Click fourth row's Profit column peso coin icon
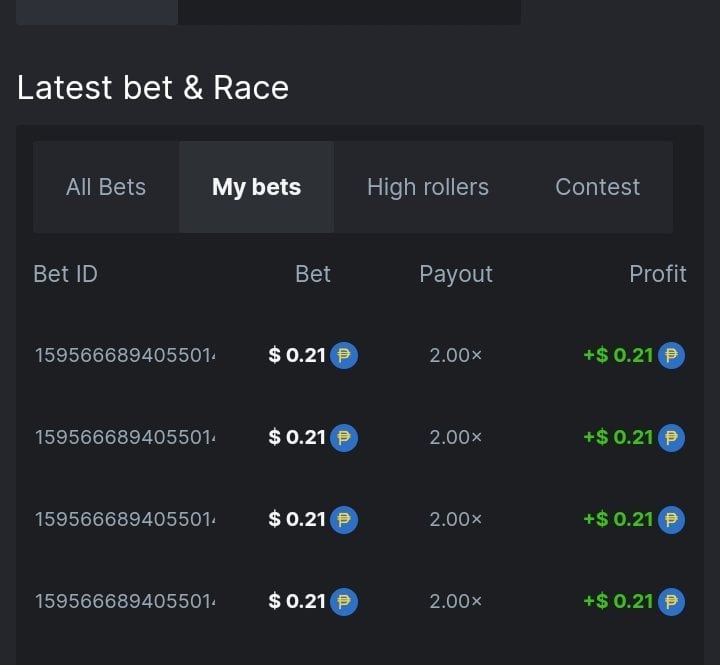This screenshot has width=720, height=665. click(x=671, y=601)
